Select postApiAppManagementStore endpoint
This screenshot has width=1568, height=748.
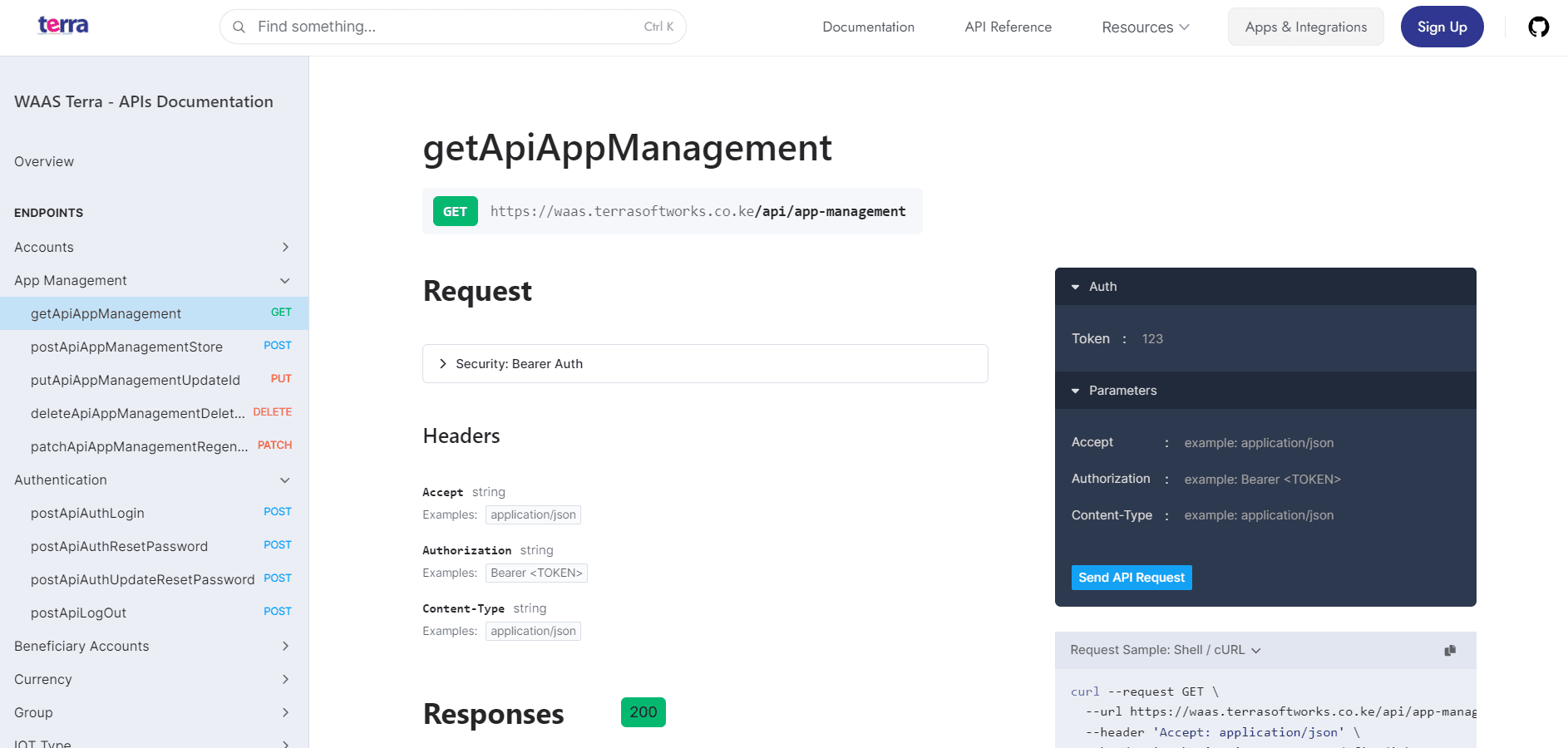[x=127, y=347]
